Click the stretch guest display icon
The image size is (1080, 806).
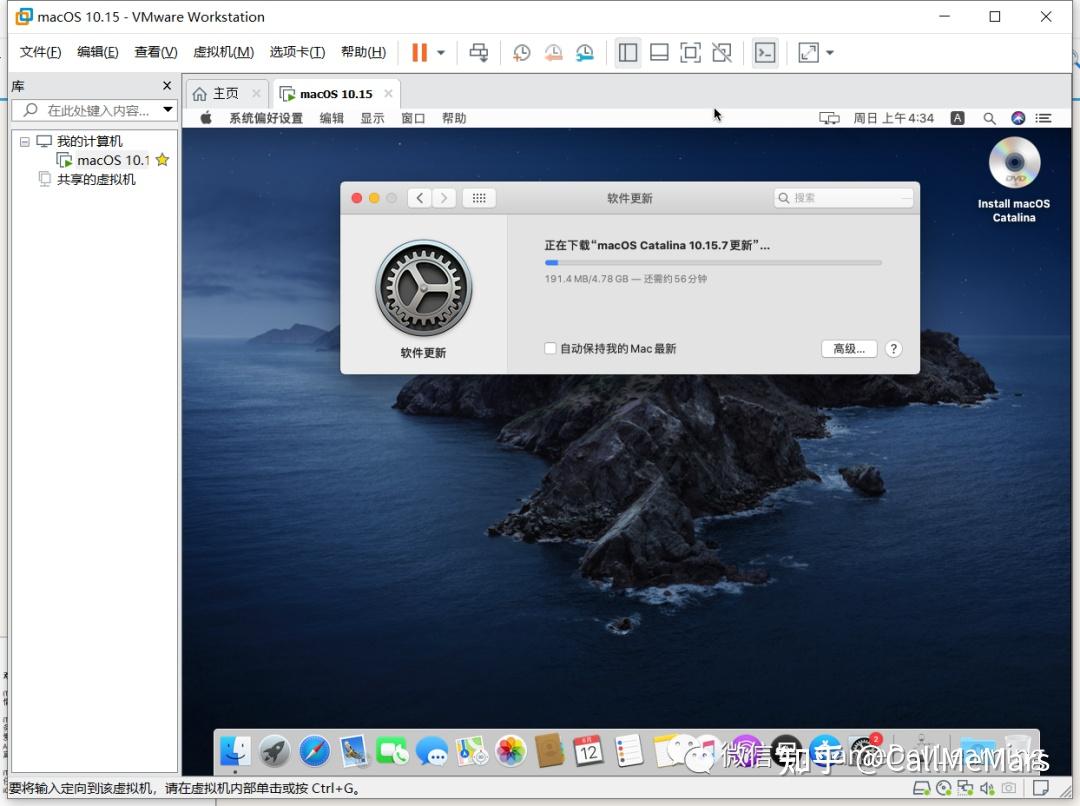809,52
